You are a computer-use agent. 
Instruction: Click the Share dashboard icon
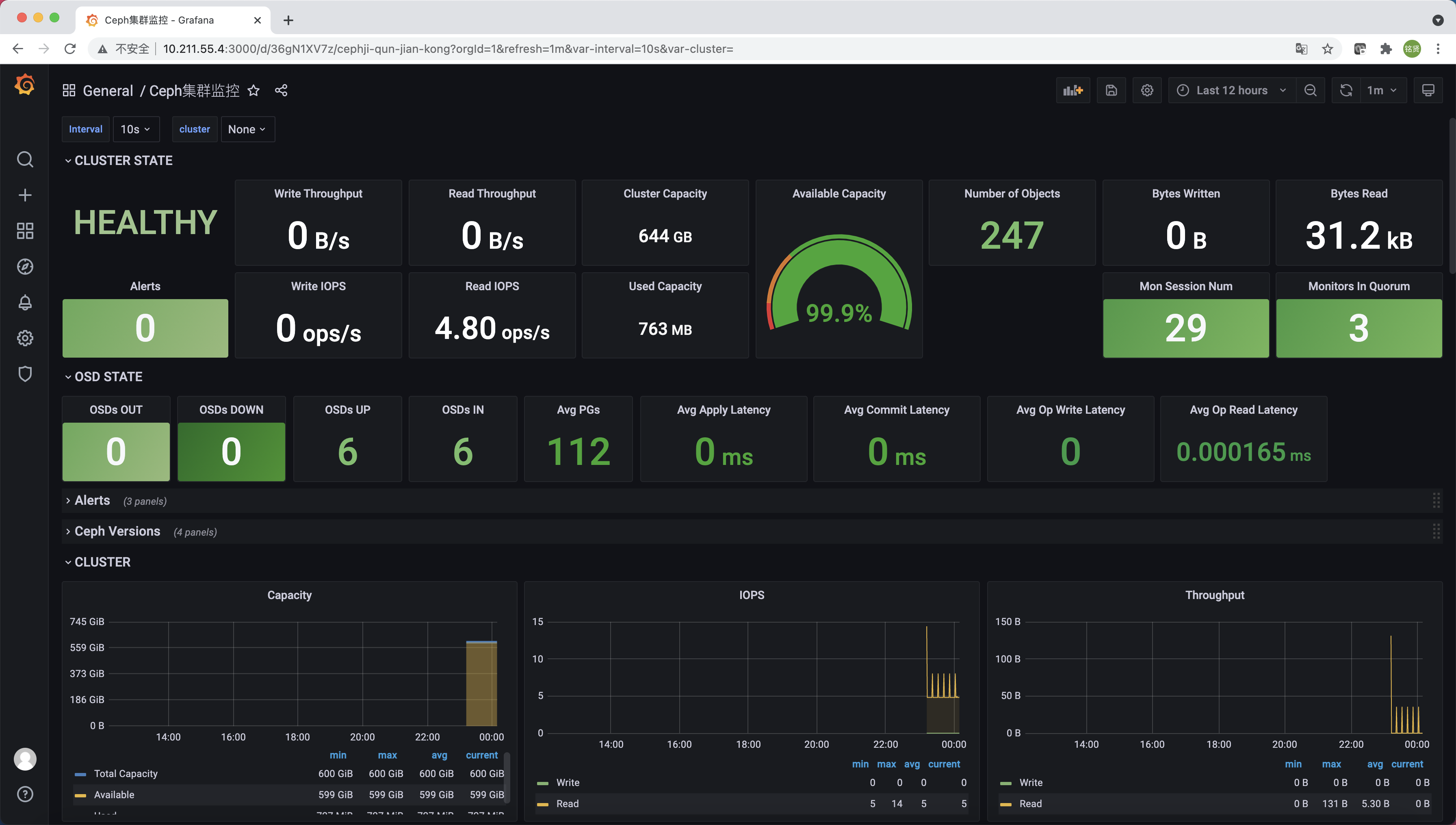coord(281,91)
